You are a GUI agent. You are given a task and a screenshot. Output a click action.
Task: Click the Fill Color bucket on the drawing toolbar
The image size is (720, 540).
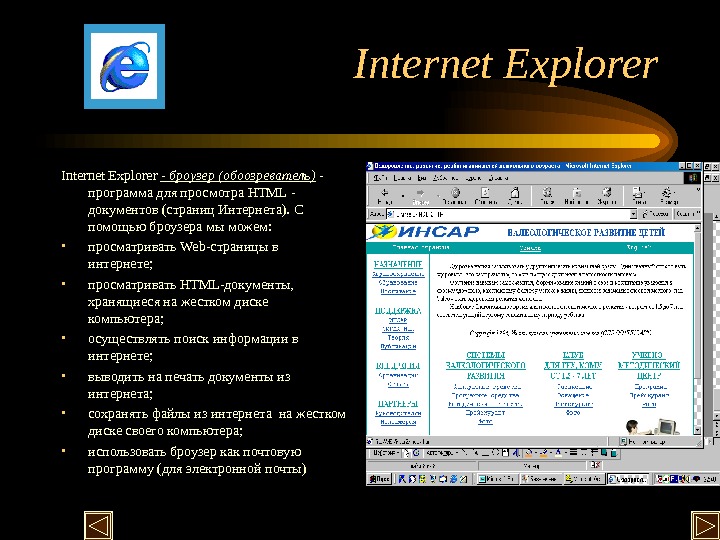(529, 453)
